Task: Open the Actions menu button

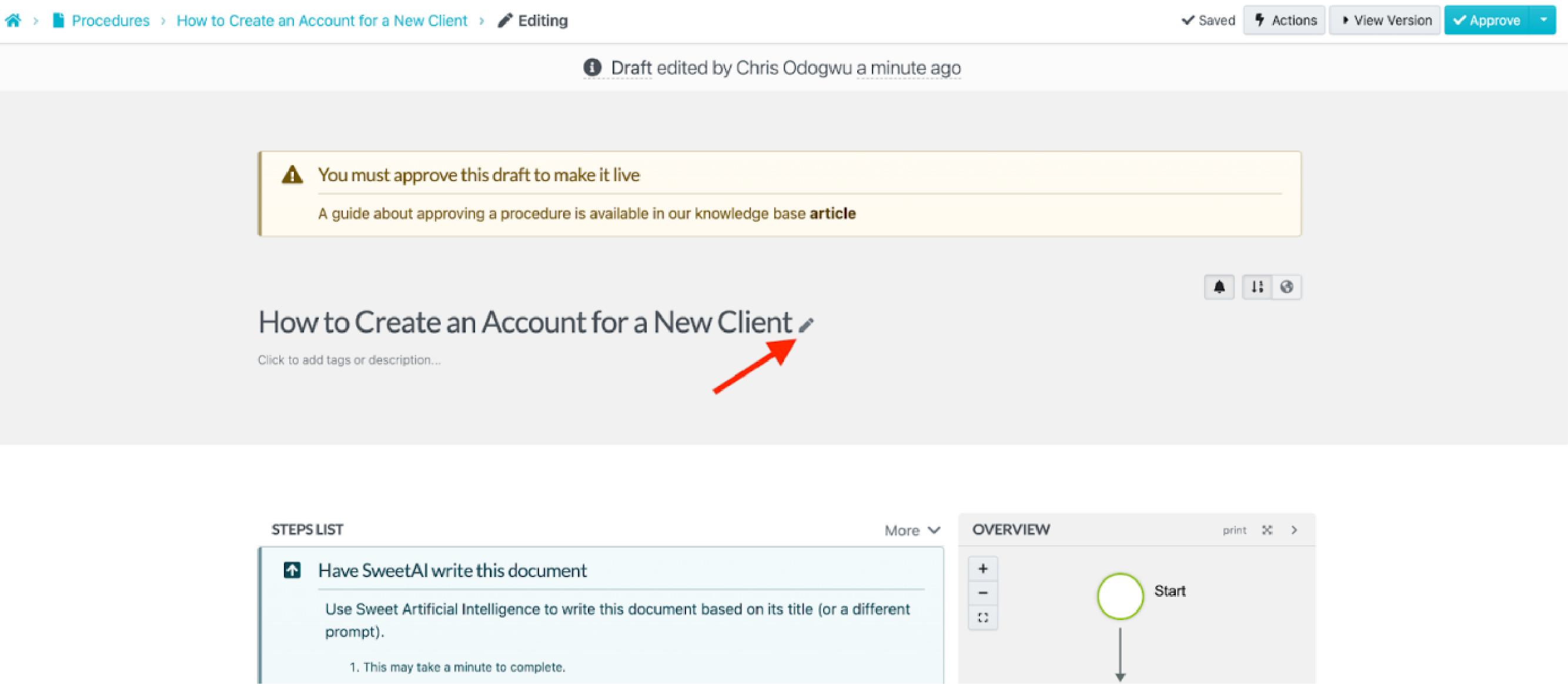Action: pyautogui.click(x=1285, y=21)
